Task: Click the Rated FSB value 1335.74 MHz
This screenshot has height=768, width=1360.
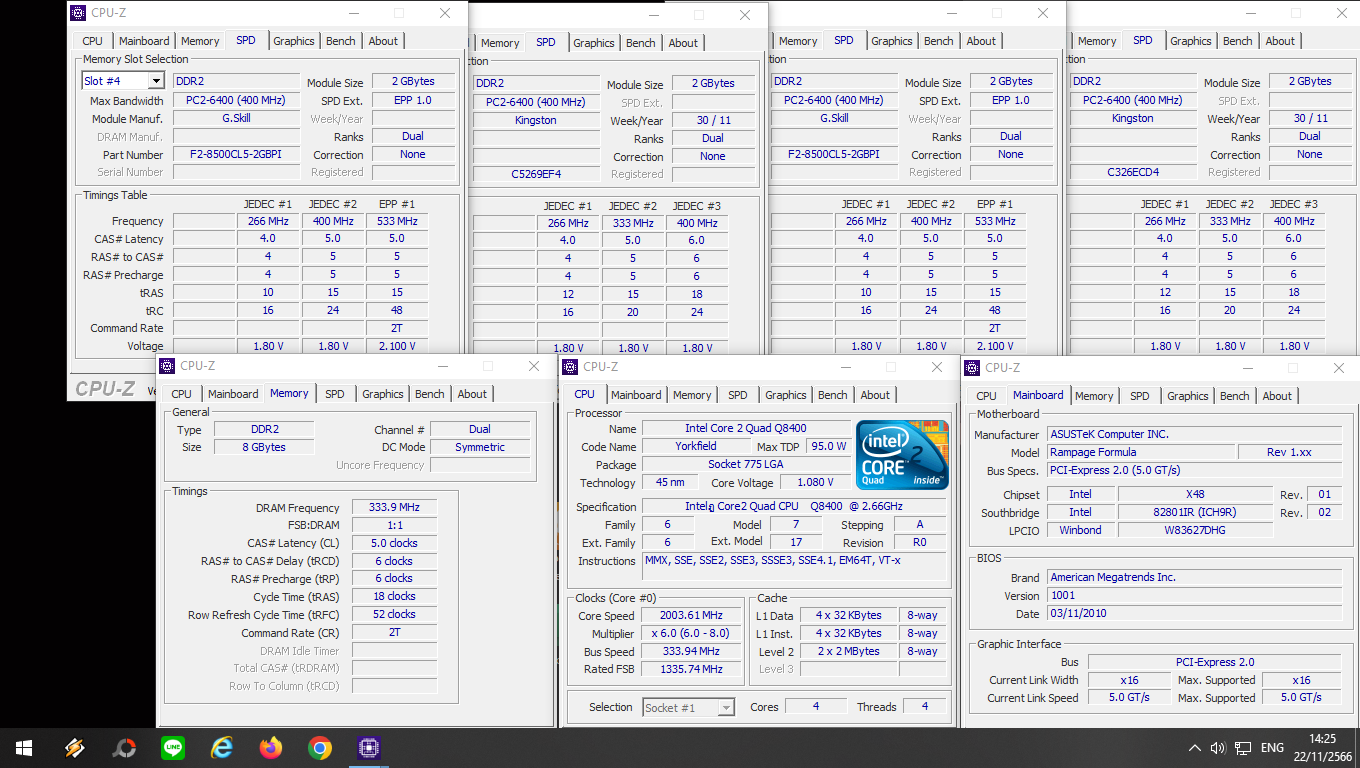Action: (x=691, y=669)
